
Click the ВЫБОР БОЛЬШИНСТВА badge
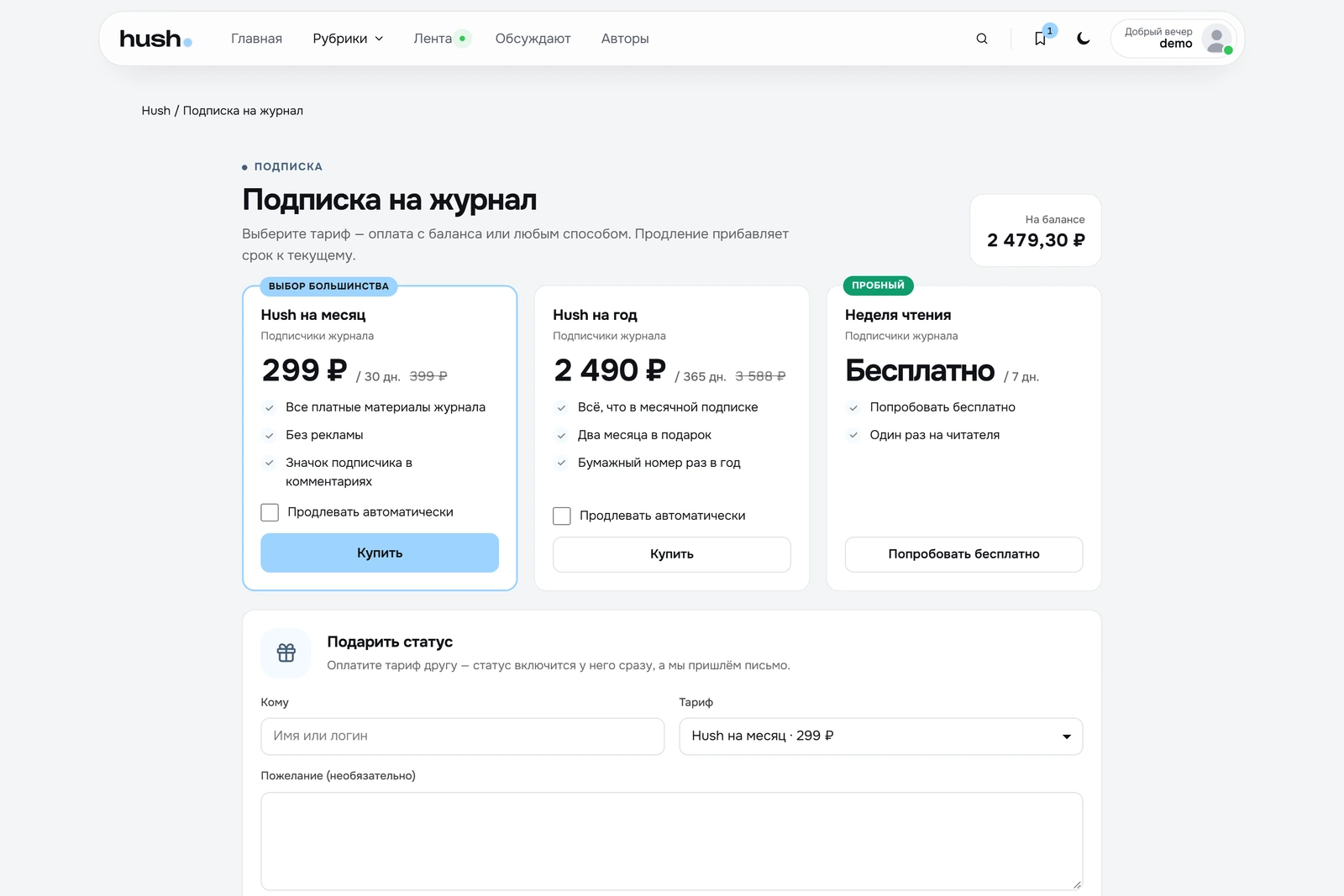(x=328, y=286)
